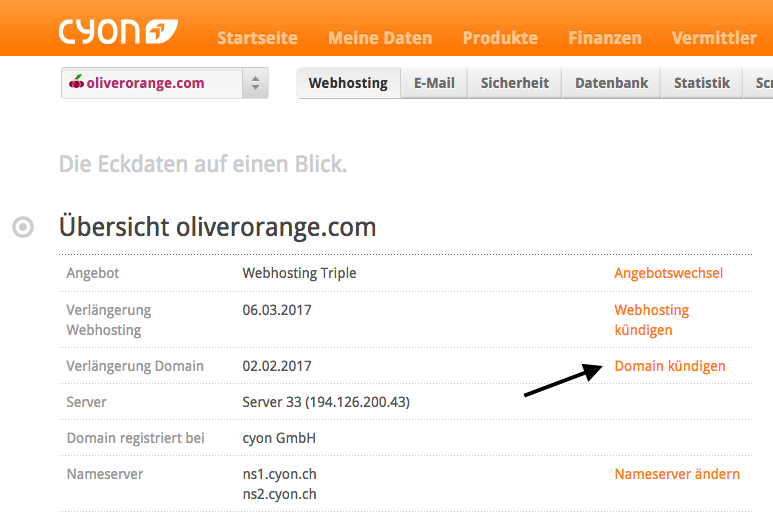This screenshot has height=517, width=773.
Task: Click the cyon logo
Action: pos(118,32)
